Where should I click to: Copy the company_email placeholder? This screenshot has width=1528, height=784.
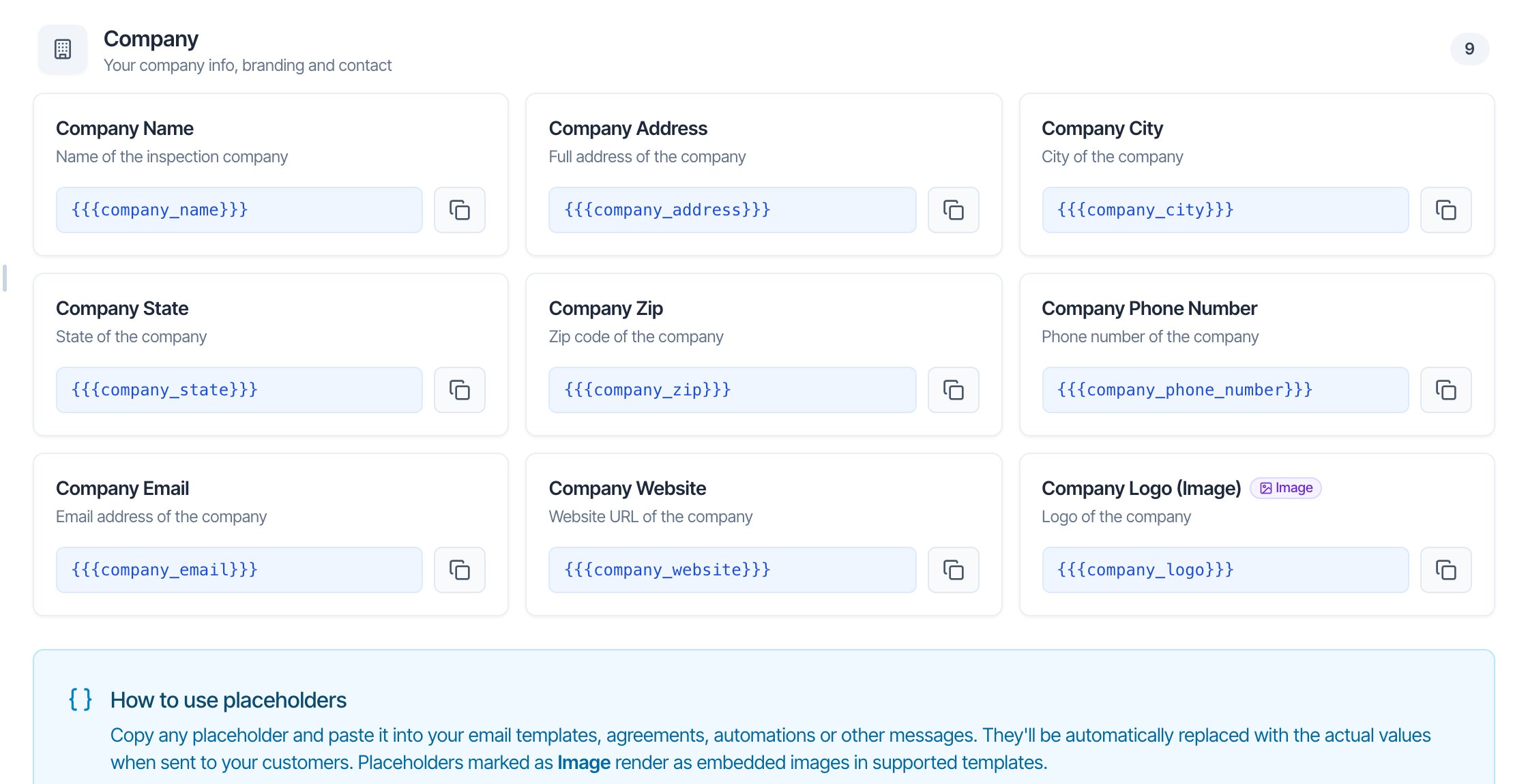(460, 570)
